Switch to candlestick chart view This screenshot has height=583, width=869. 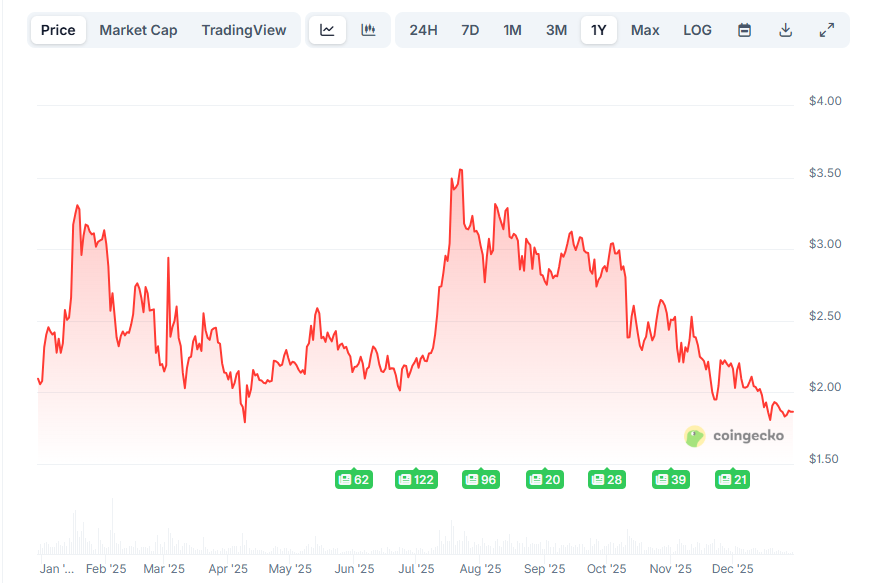(x=368, y=29)
